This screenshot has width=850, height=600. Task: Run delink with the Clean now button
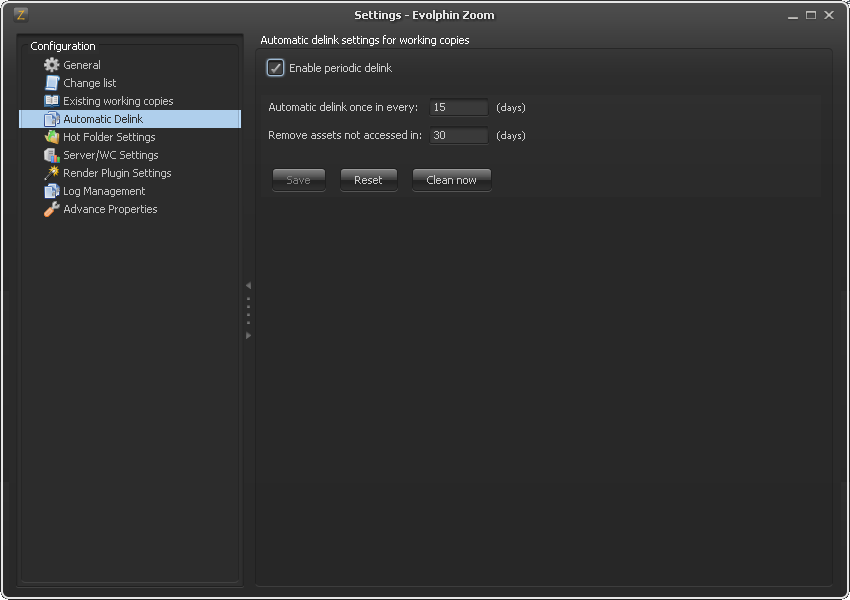point(452,180)
